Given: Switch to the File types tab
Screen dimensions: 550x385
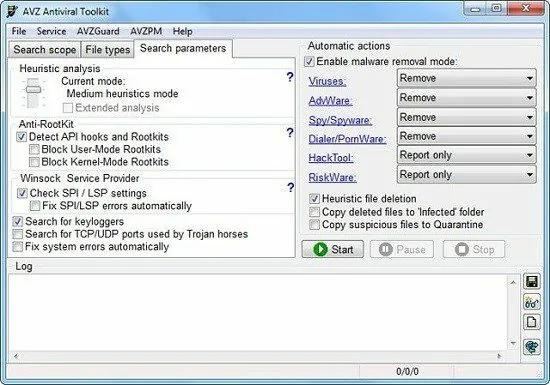Looking at the screenshot, I should tap(108, 50).
